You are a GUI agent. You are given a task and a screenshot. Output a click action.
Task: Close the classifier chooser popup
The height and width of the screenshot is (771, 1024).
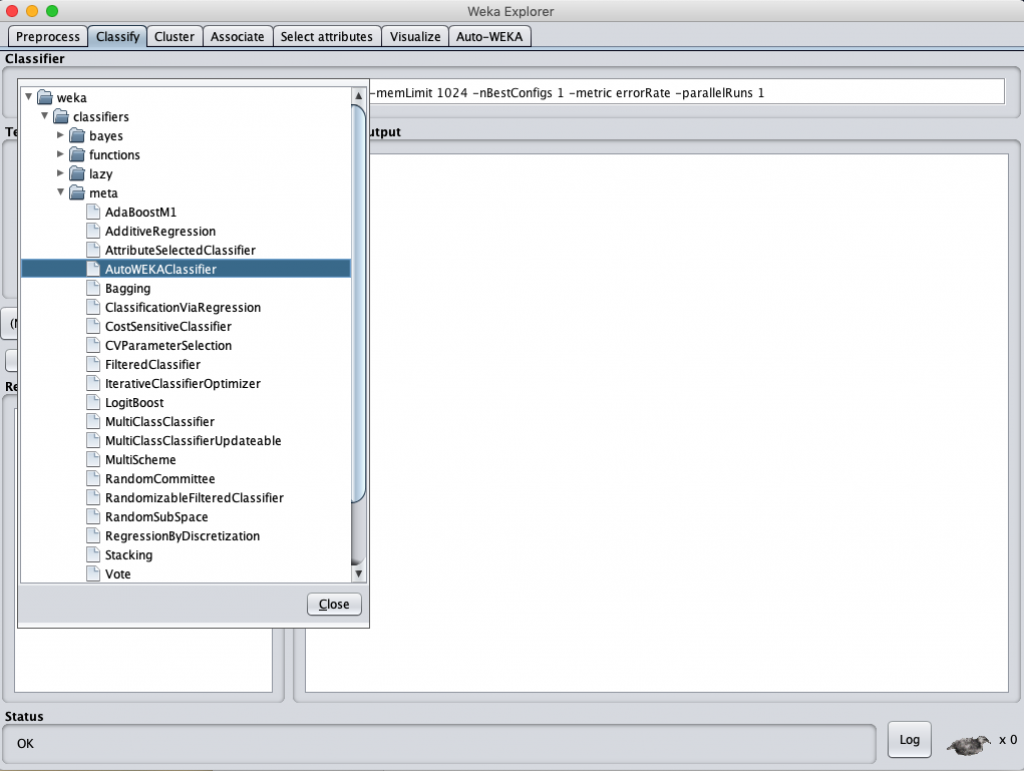[x=334, y=604]
